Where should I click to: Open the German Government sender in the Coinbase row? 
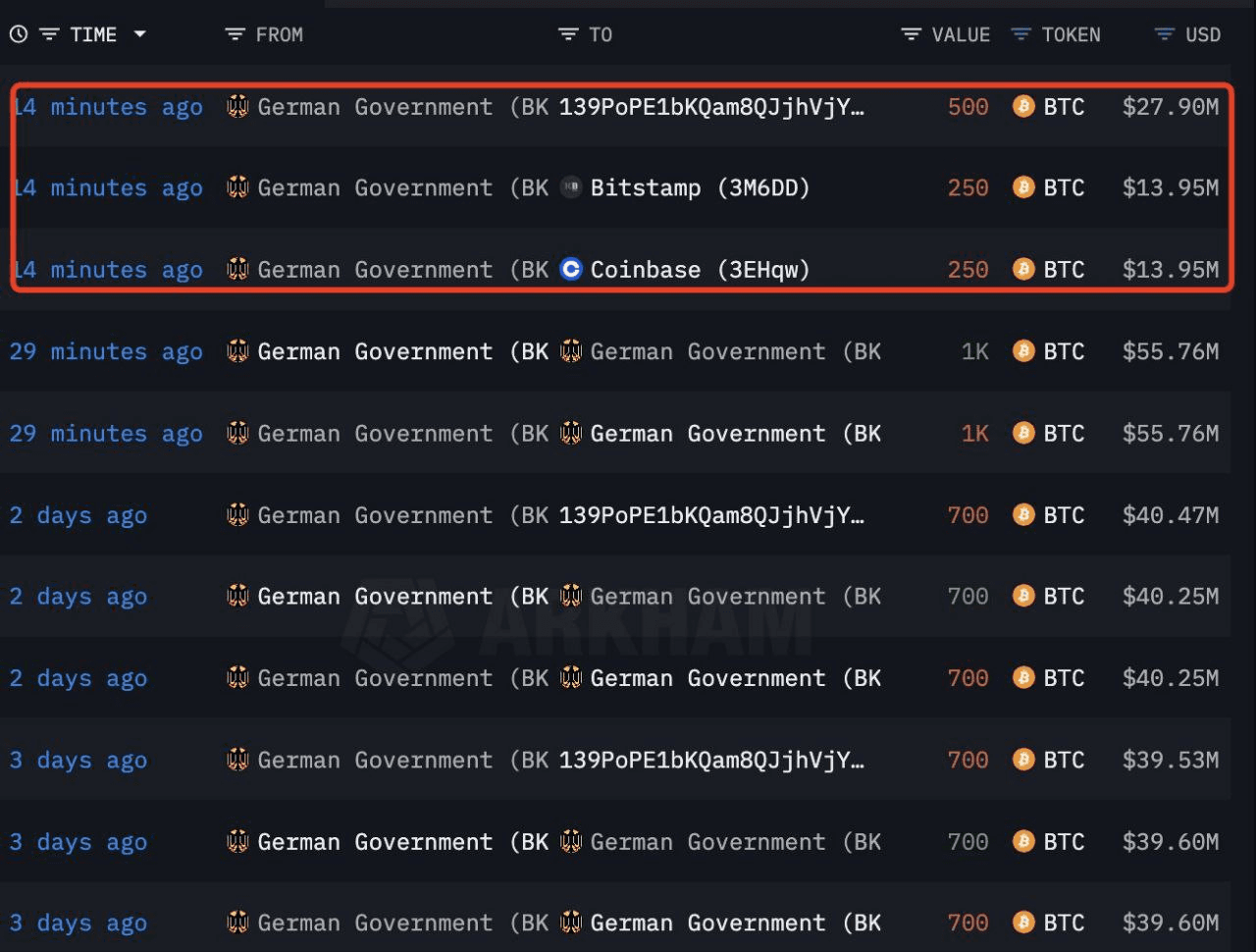(402, 269)
